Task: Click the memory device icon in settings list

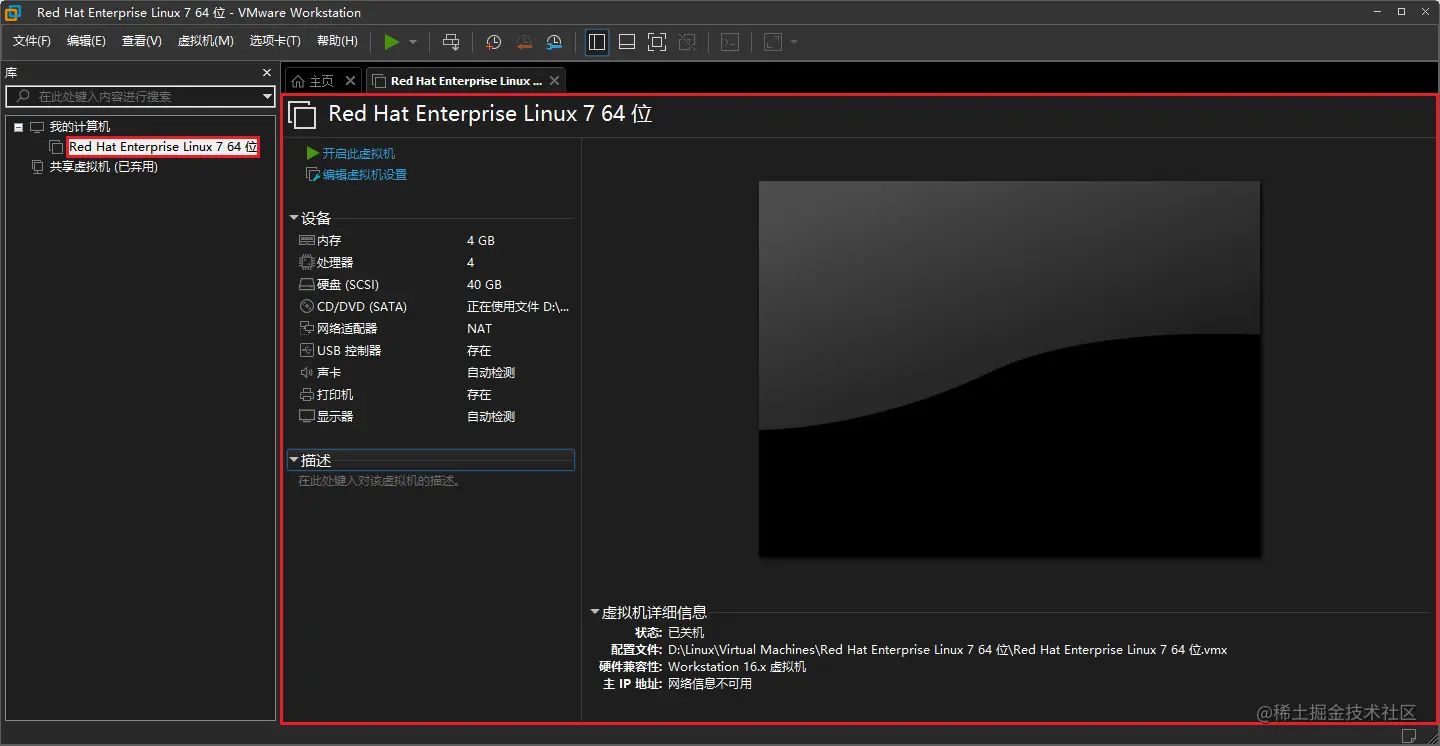Action: coord(305,240)
